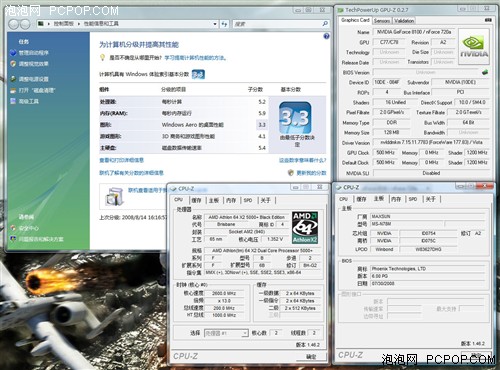500x370 pixels.
Task: Click the Windows Aero graphics score row
Action: point(184,125)
